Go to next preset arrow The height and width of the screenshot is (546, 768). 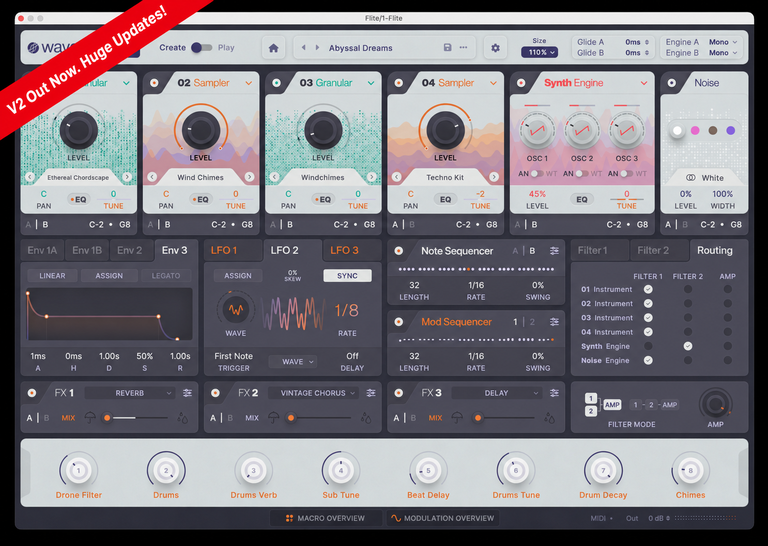(317, 47)
